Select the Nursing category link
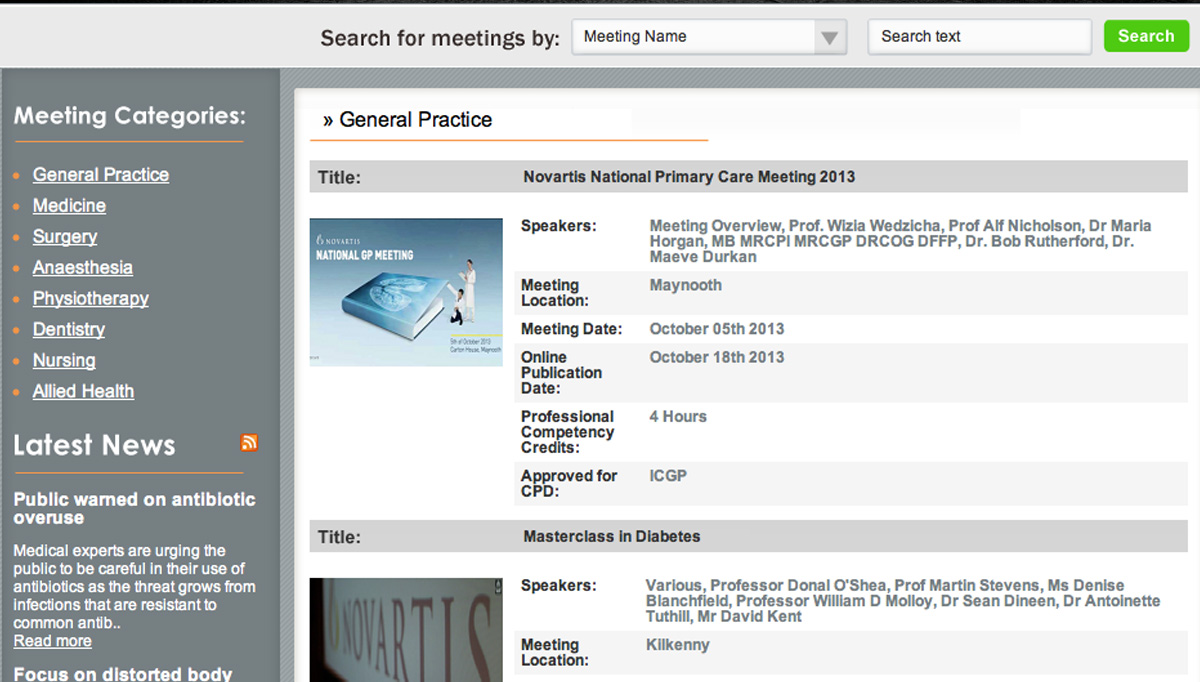This screenshot has height=682, width=1200. [64, 361]
